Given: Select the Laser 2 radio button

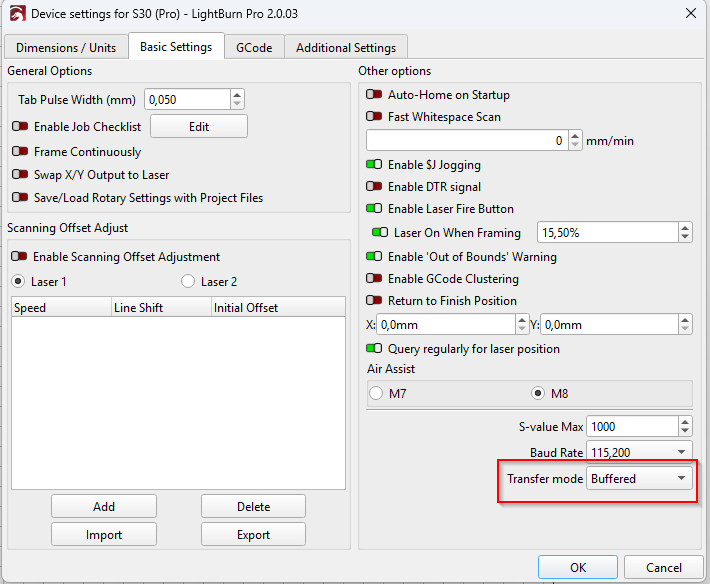Looking at the screenshot, I should [x=188, y=282].
